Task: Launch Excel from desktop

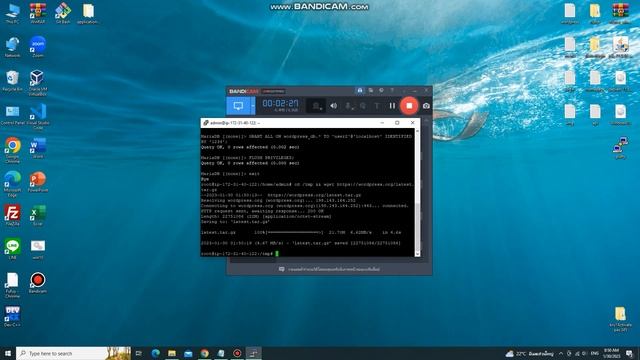Action: click(x=38, y=216)
